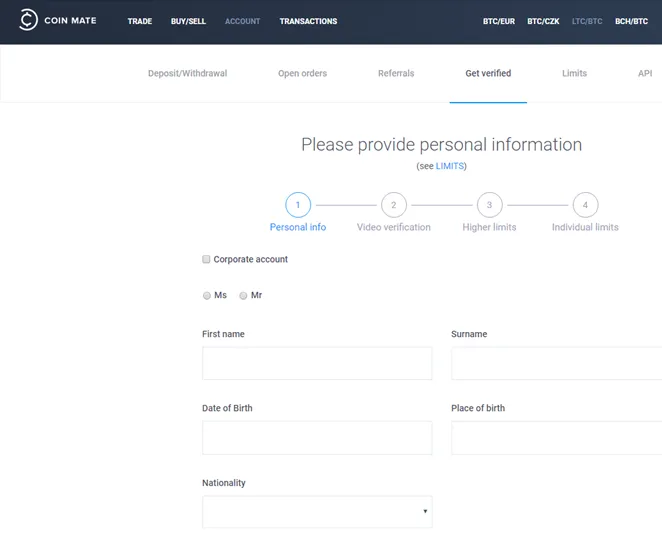Select the BTC/CZK currency pair
The width and height of the screenshot is (662, 539).
(x=543, y=21)
